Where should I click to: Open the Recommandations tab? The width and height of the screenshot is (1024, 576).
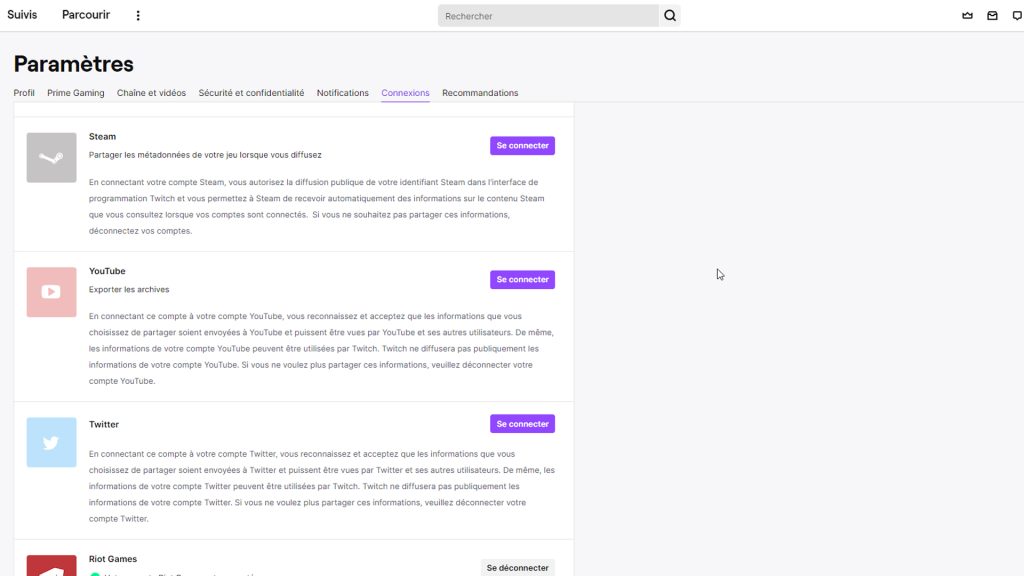click(x=480, y=92)
